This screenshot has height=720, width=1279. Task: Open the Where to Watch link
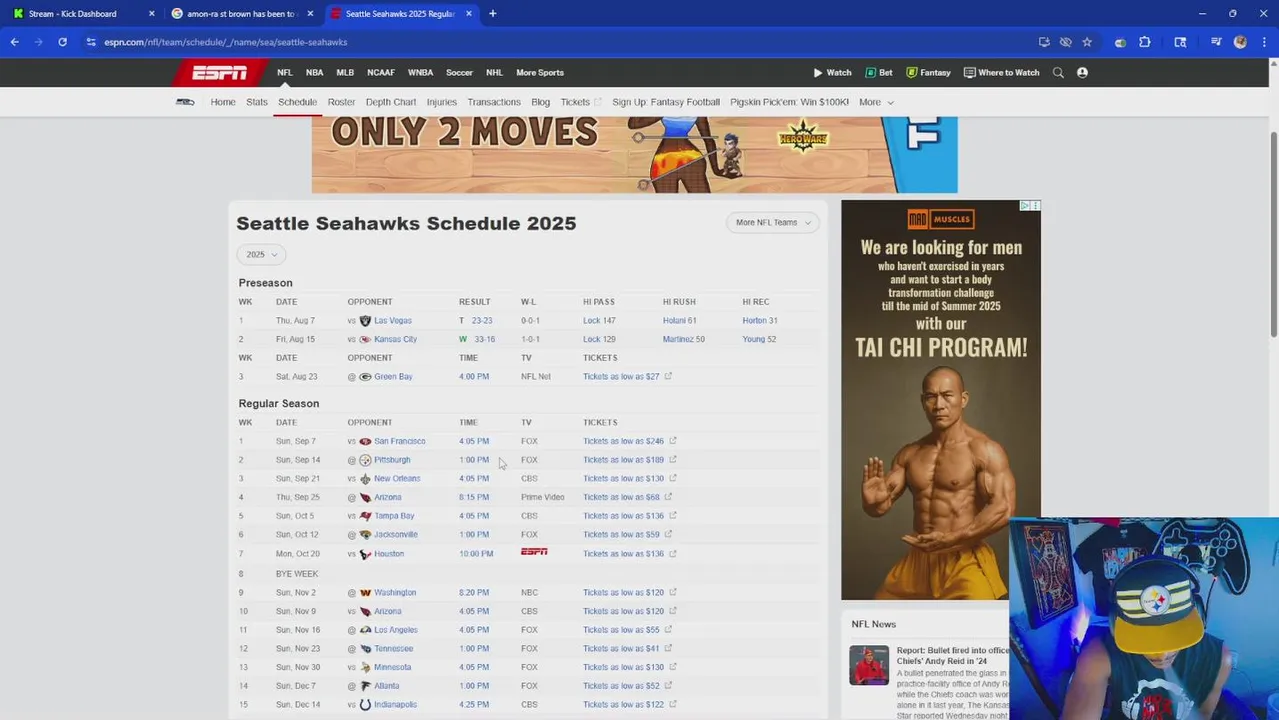click(1001, 72)
